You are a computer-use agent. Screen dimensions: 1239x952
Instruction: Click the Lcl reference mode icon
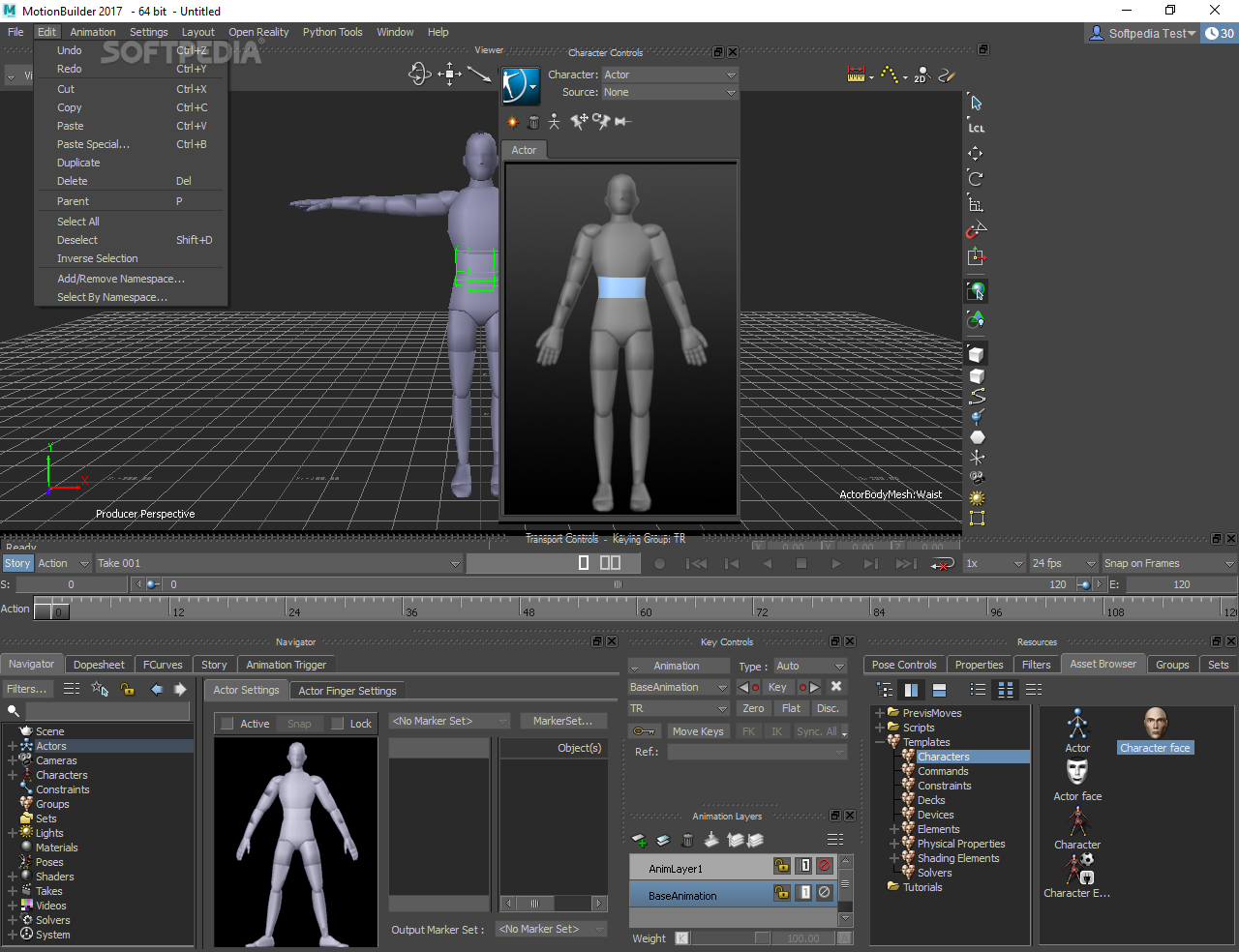click(976, 128)
